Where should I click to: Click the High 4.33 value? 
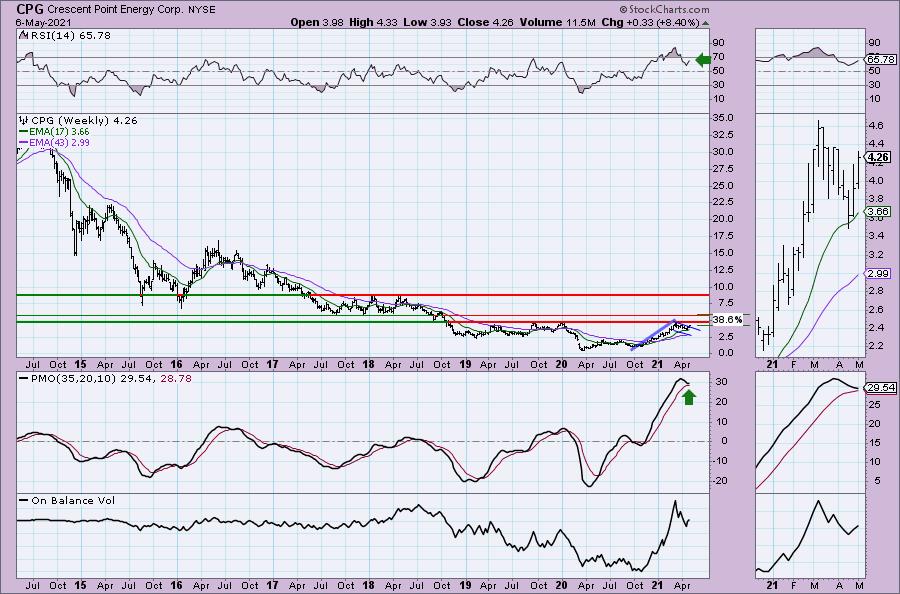[373, 22]
